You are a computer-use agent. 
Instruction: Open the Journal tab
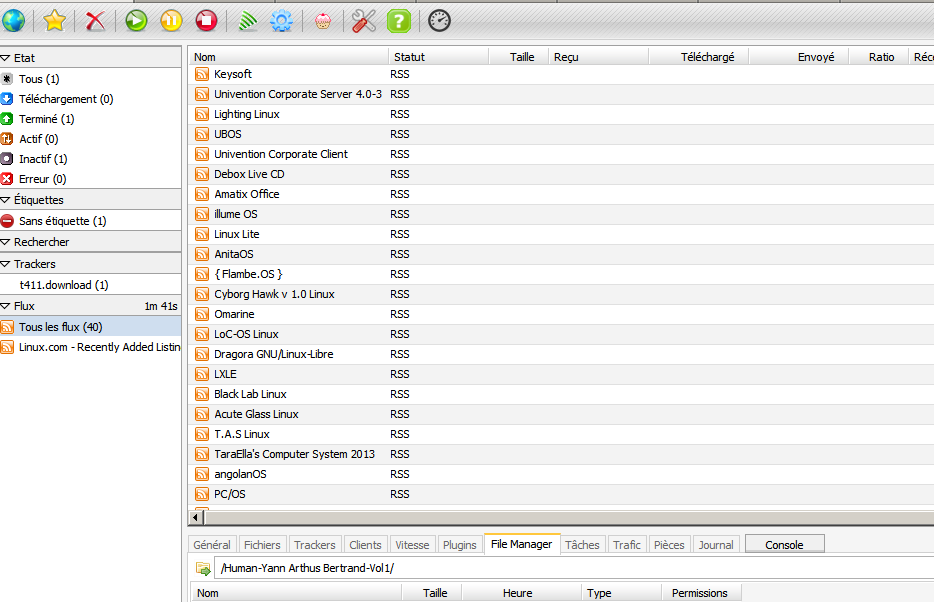pyautogui.click(x=715, y=545)
